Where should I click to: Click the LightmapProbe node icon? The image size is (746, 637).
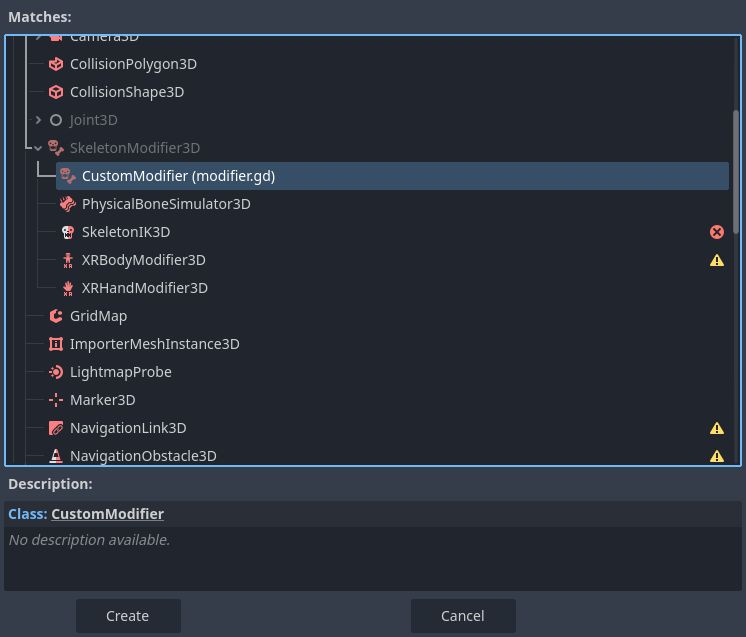[x=56, y=372]
